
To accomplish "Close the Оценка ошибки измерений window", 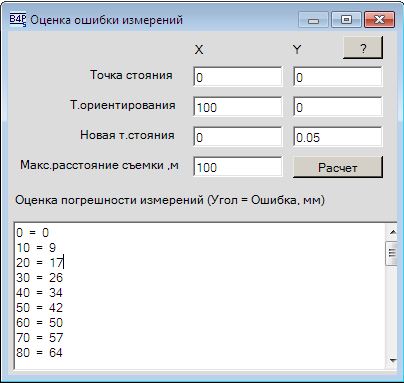I will [x=379, y=20].
